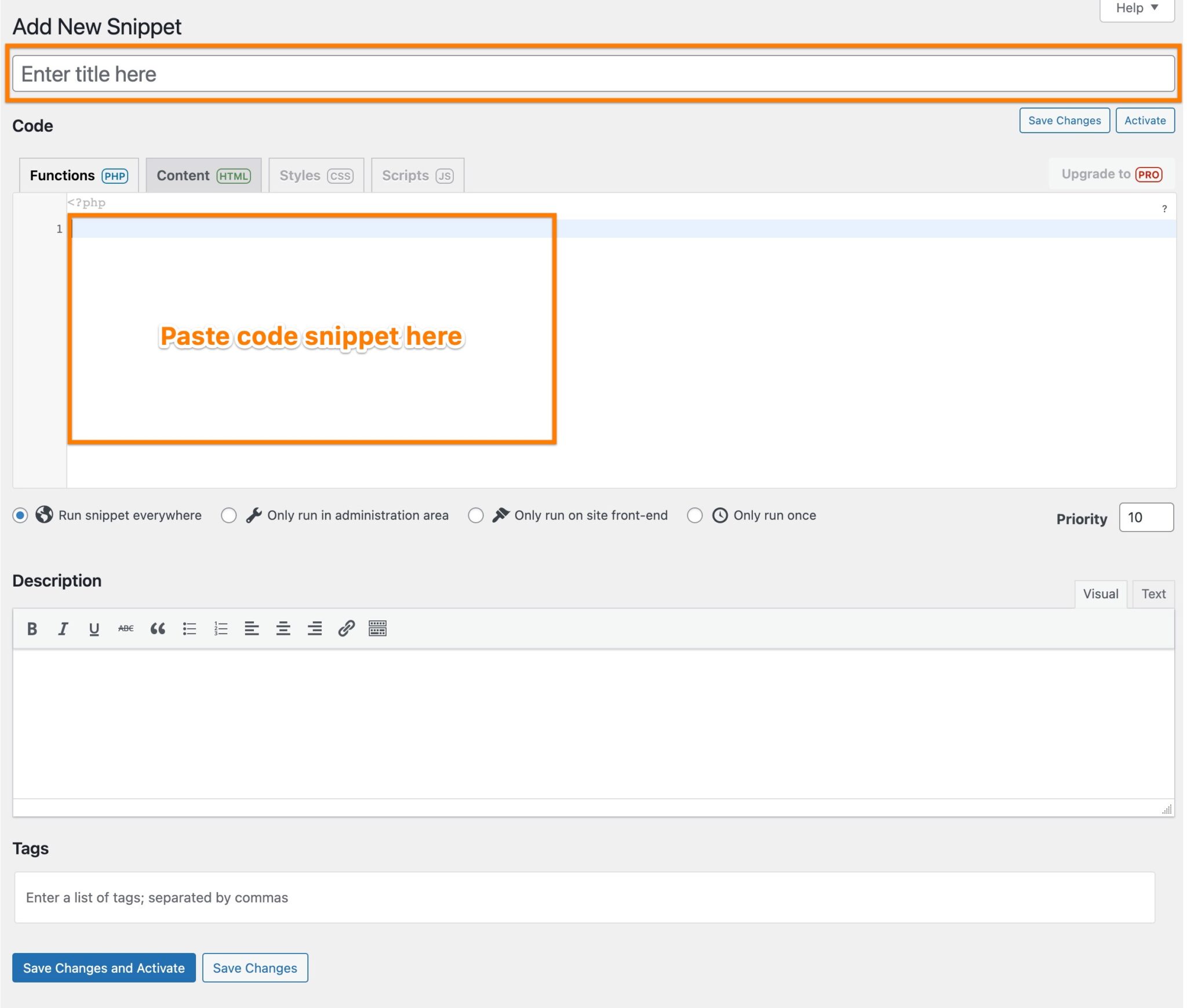Select Only run once
Image resolution: width=1187 pixels, height=1008 pixels.
click(x=696, y=515)
